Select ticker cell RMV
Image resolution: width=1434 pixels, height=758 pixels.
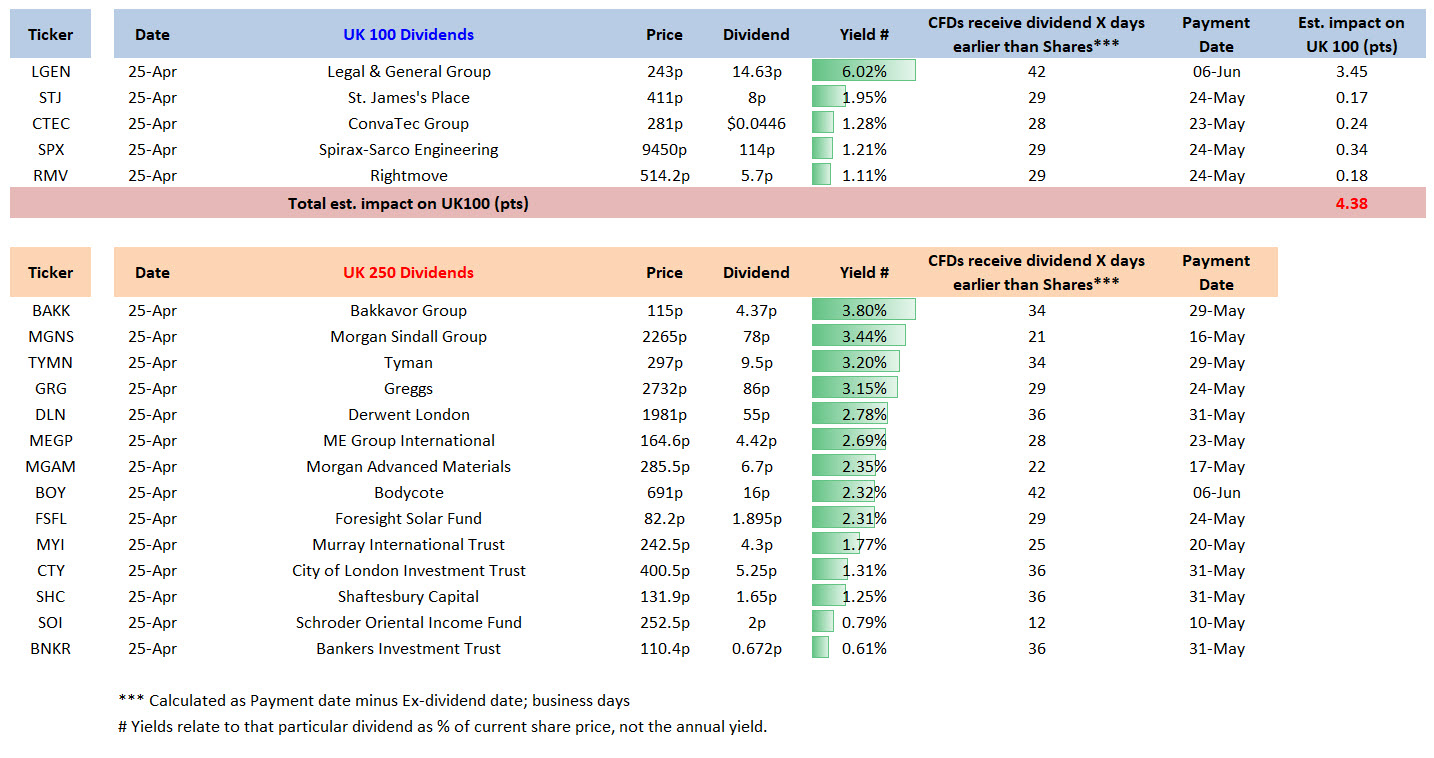click(50, 175)
